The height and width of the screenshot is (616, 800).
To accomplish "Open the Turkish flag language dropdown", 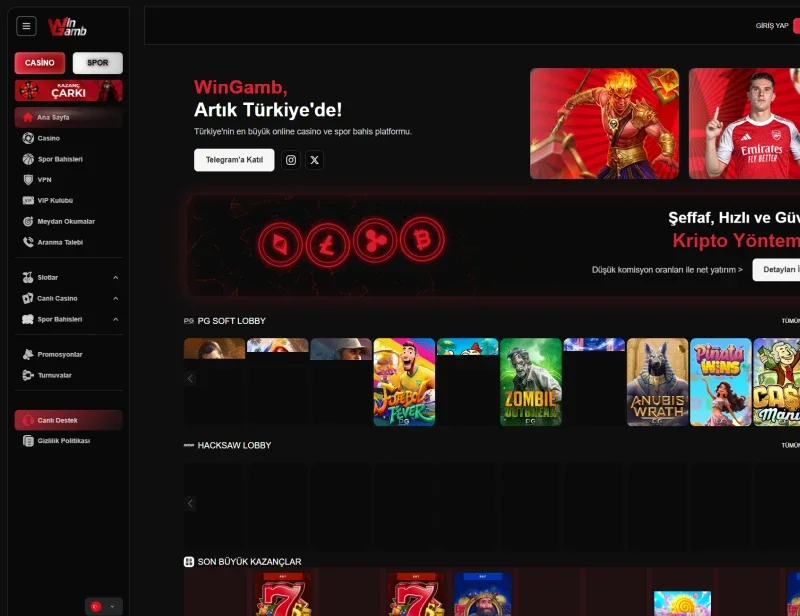I will (104, 606).
